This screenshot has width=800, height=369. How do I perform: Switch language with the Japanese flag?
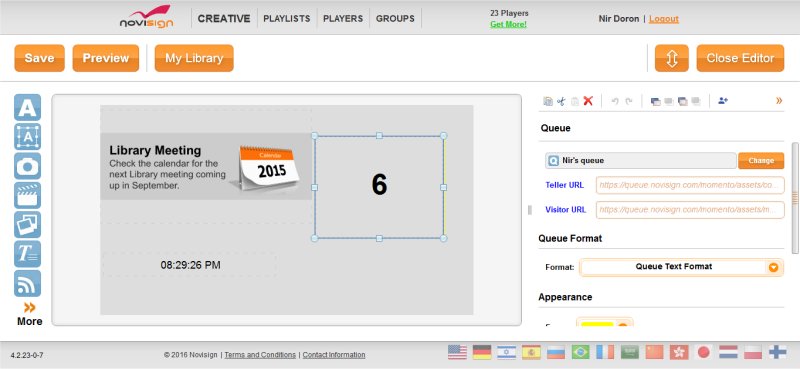[x=704, y=352]
